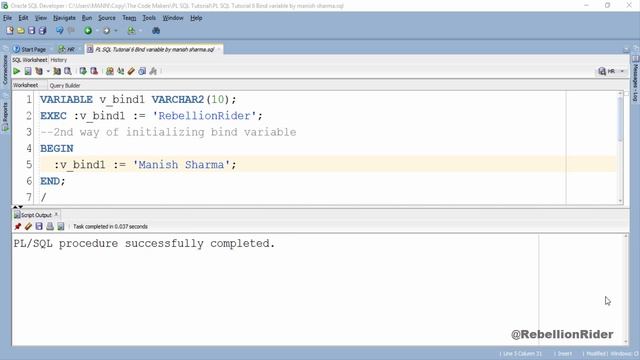Switch to the History tab
Viewport: 640px width, 360px height.
pos(59,60)
